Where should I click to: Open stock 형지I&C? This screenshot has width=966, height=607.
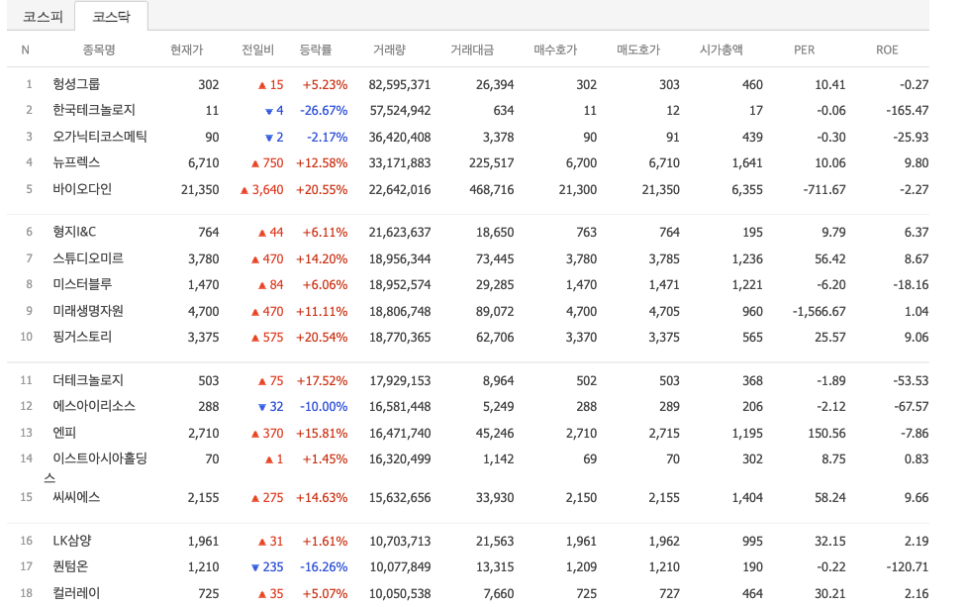pos(75,232)
